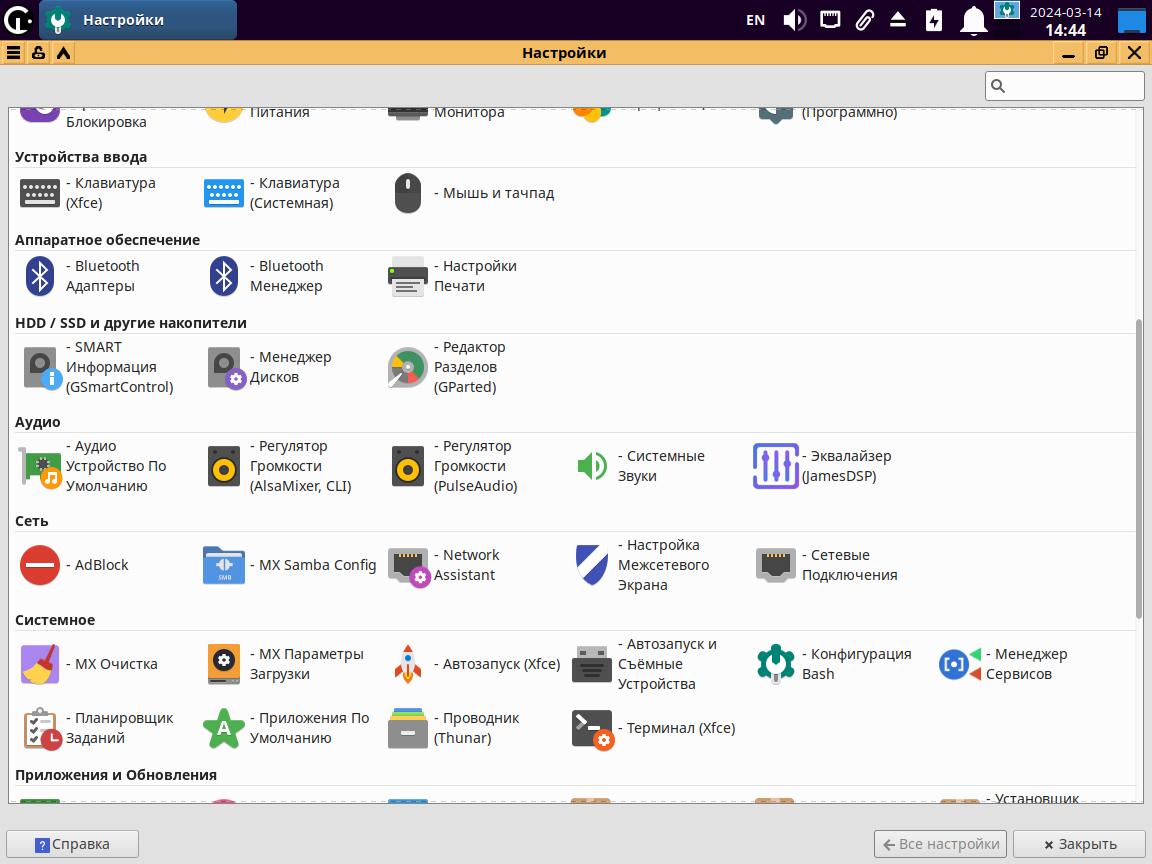
Task: Click the Закрыть button
Action: (1081, 844)
